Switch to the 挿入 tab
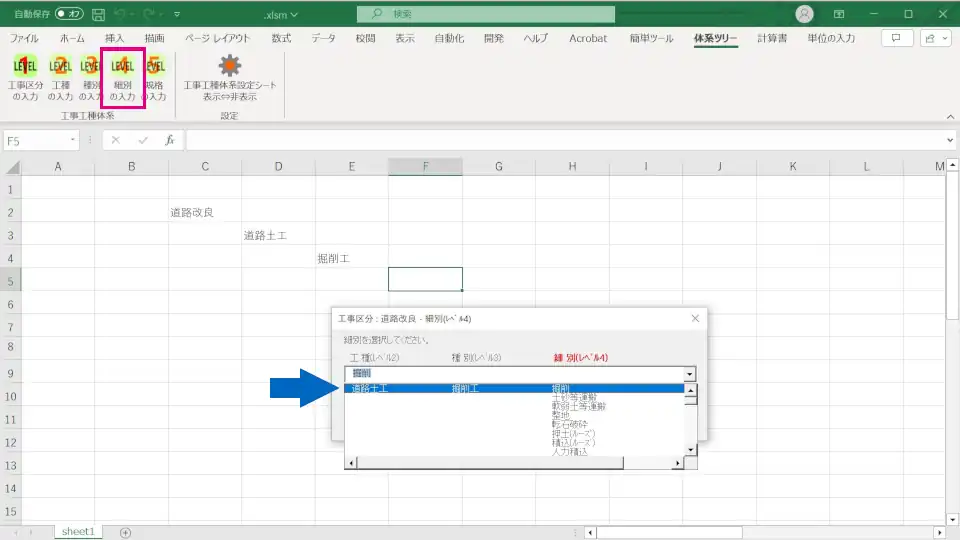Screen dimensions: 960x540 [114, 38]
